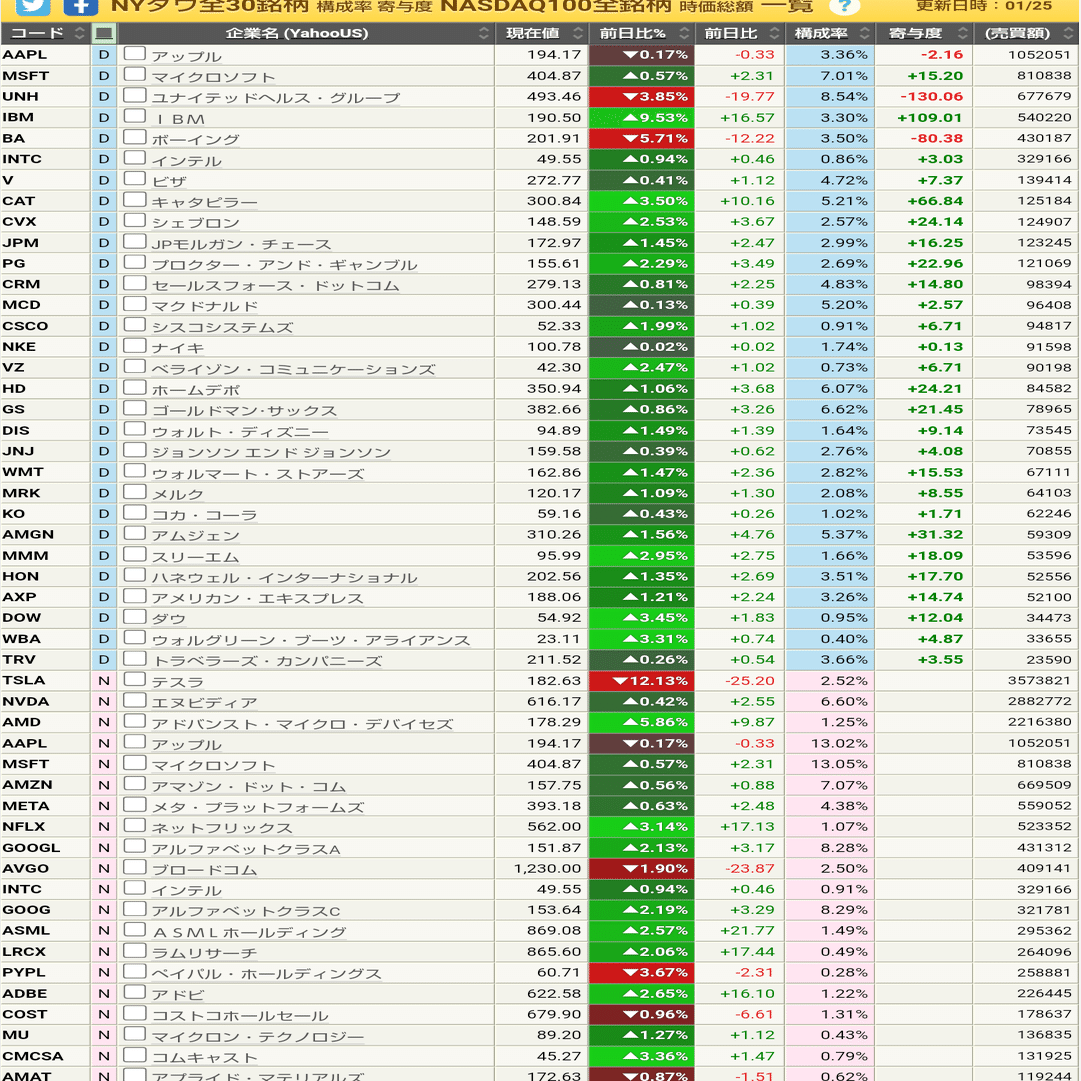The height and width of the screenshot is (1081, 1081).
Task: Open the アドバンスト・マイクロ・デバイセズ link
Action: [302, 724]
